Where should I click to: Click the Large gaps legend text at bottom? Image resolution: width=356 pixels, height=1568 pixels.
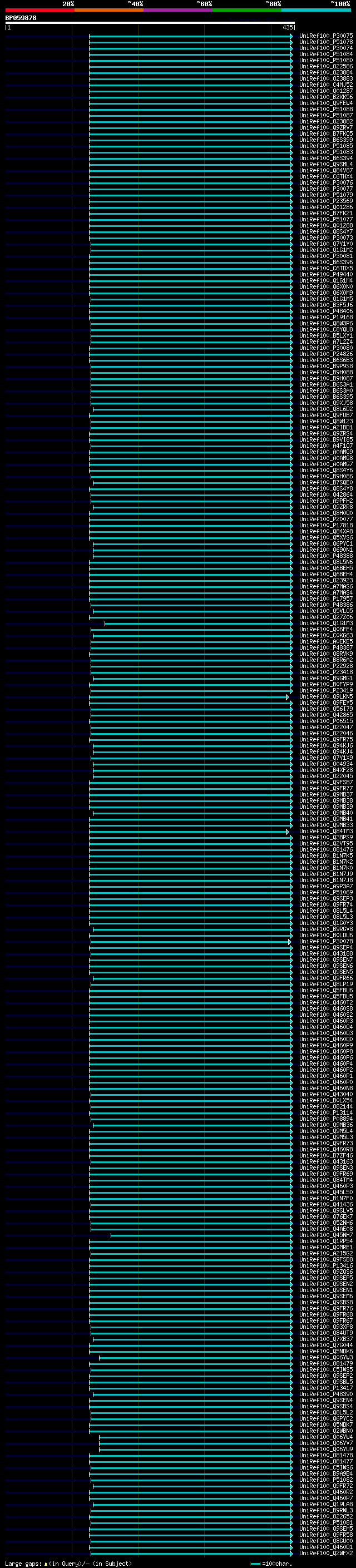(68, 1564)
